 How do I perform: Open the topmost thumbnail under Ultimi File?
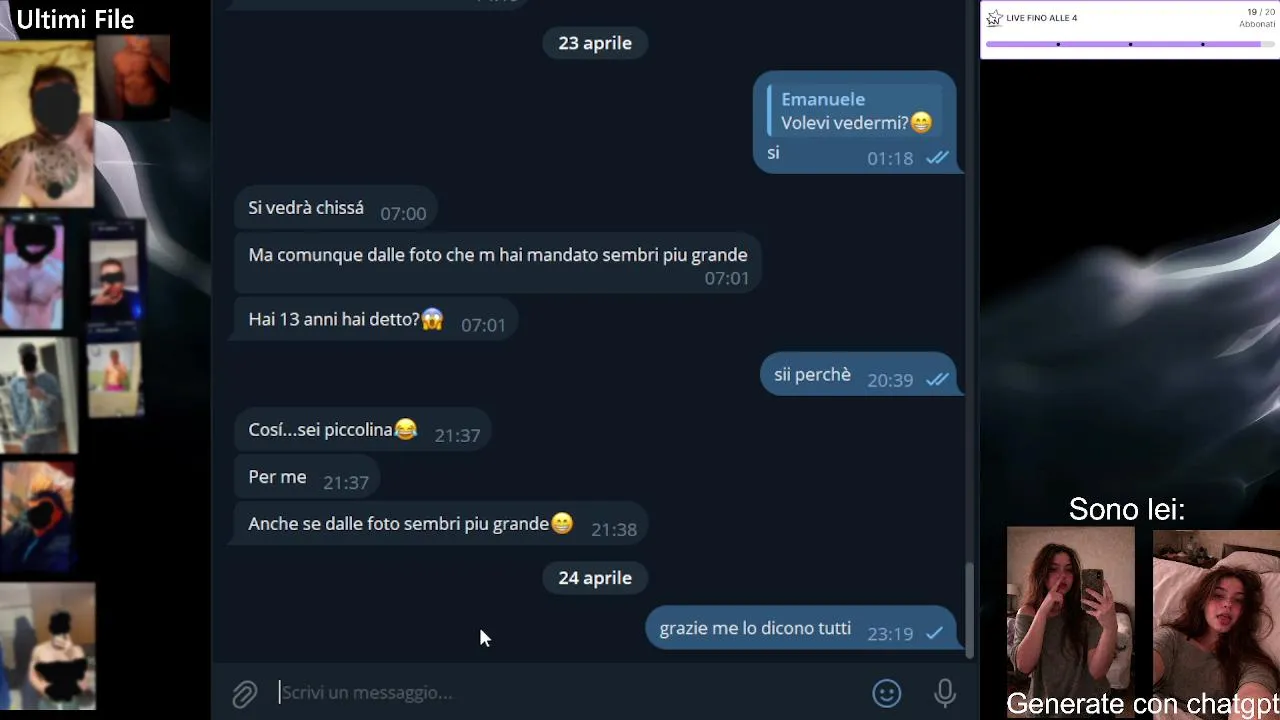48,122
